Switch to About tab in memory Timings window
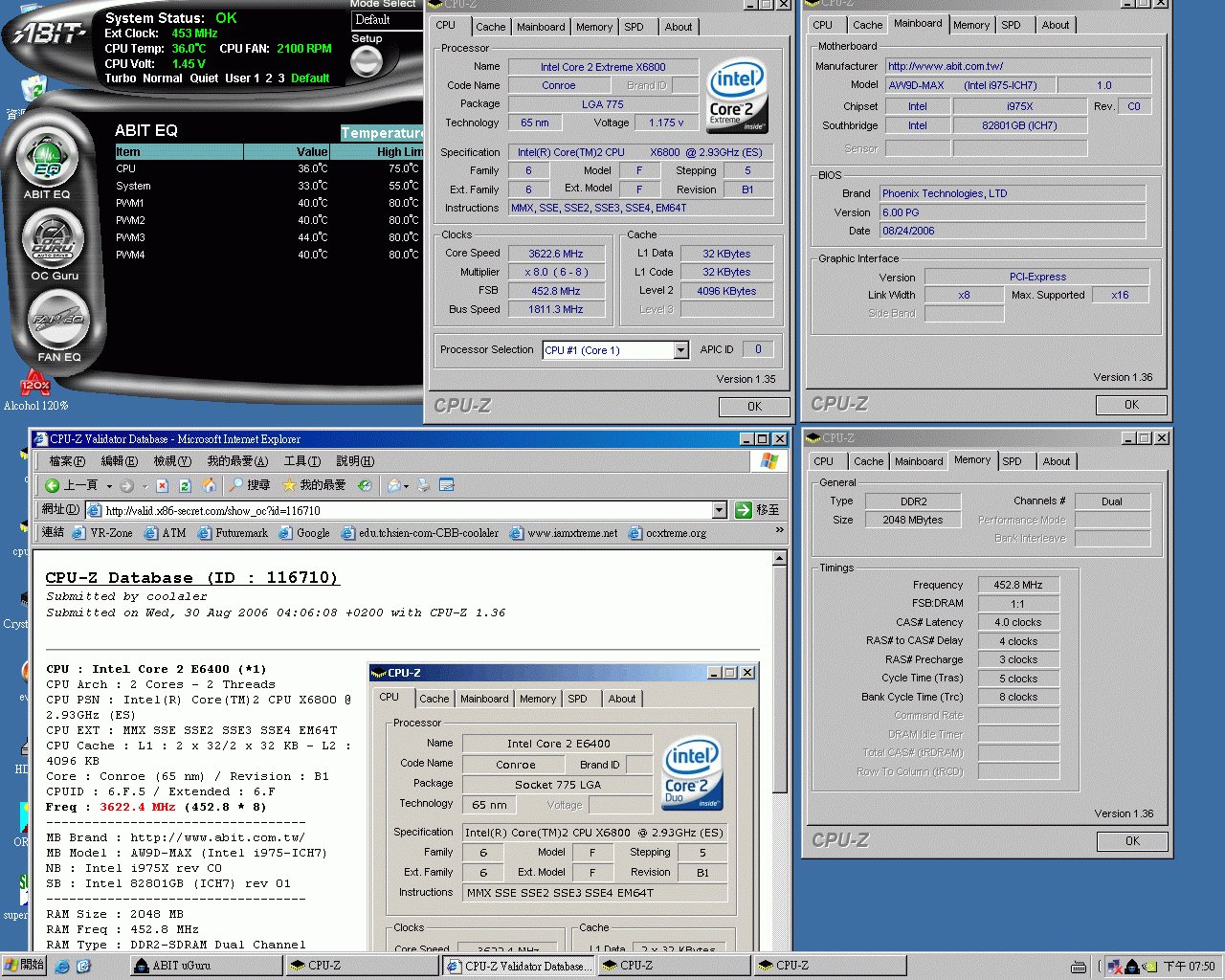 (x=1057, y=461)
